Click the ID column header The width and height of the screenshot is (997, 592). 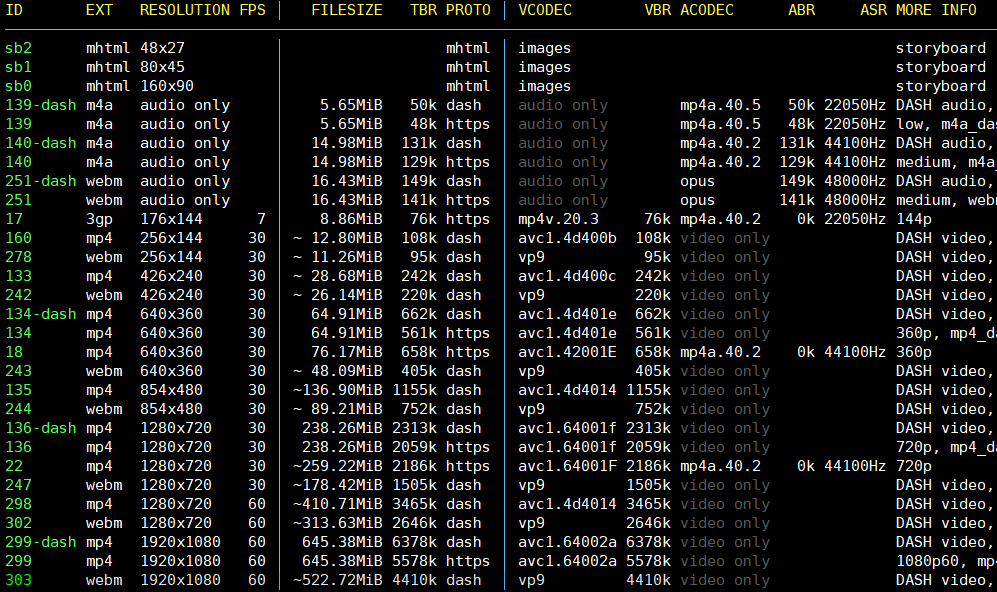tap(14, 10)
